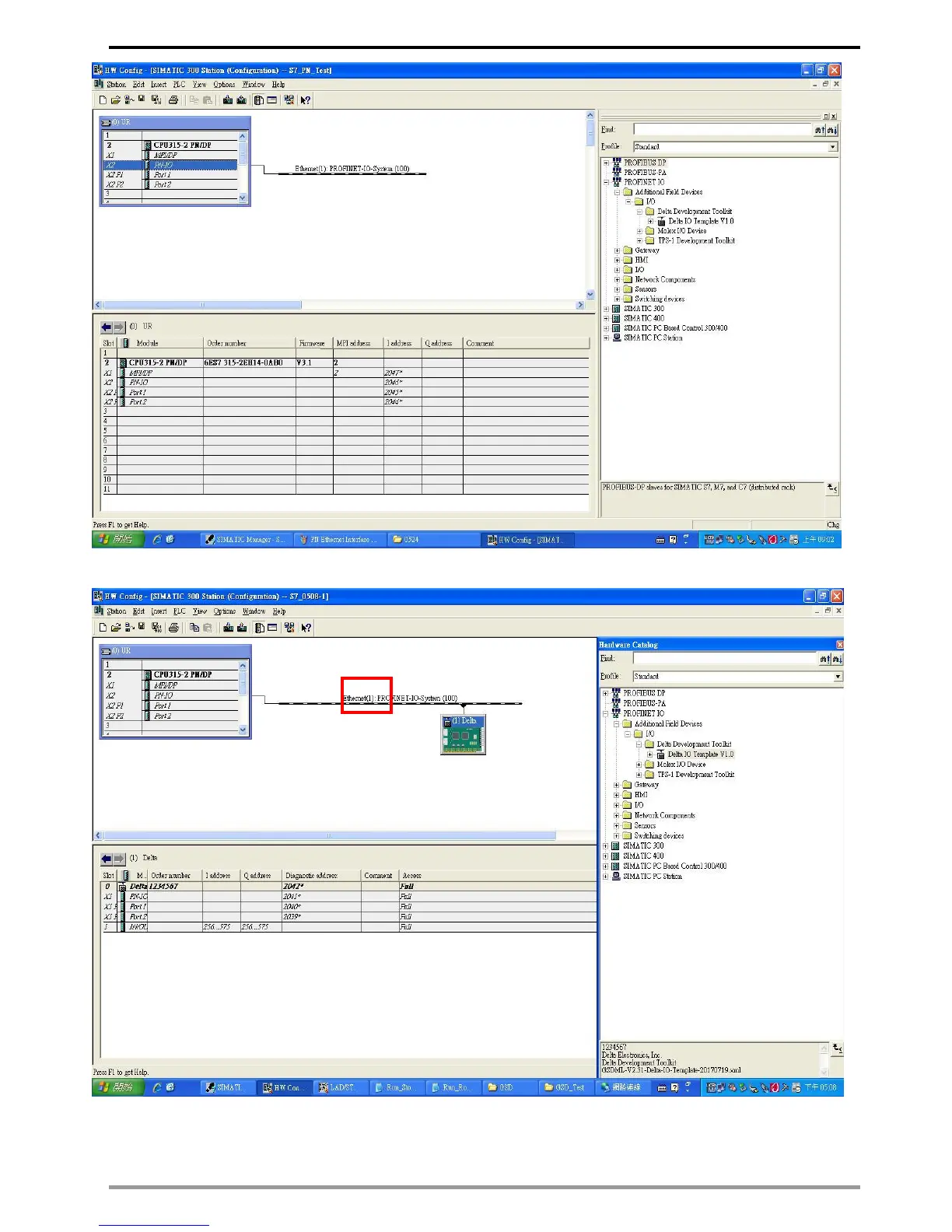Open Insert menu in S7_0508-1 window
Screen dimensions: 952x1232
pos(159,611)
